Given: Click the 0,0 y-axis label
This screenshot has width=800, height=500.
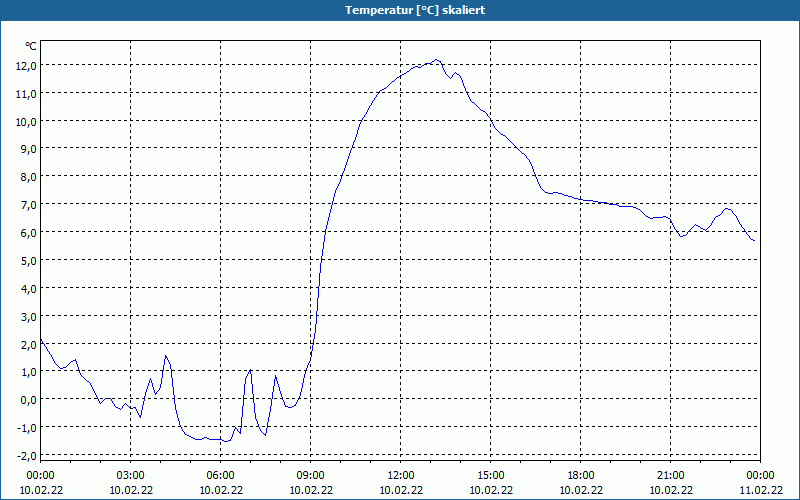Looking at the screenshot, I should [x=30, y=399].
